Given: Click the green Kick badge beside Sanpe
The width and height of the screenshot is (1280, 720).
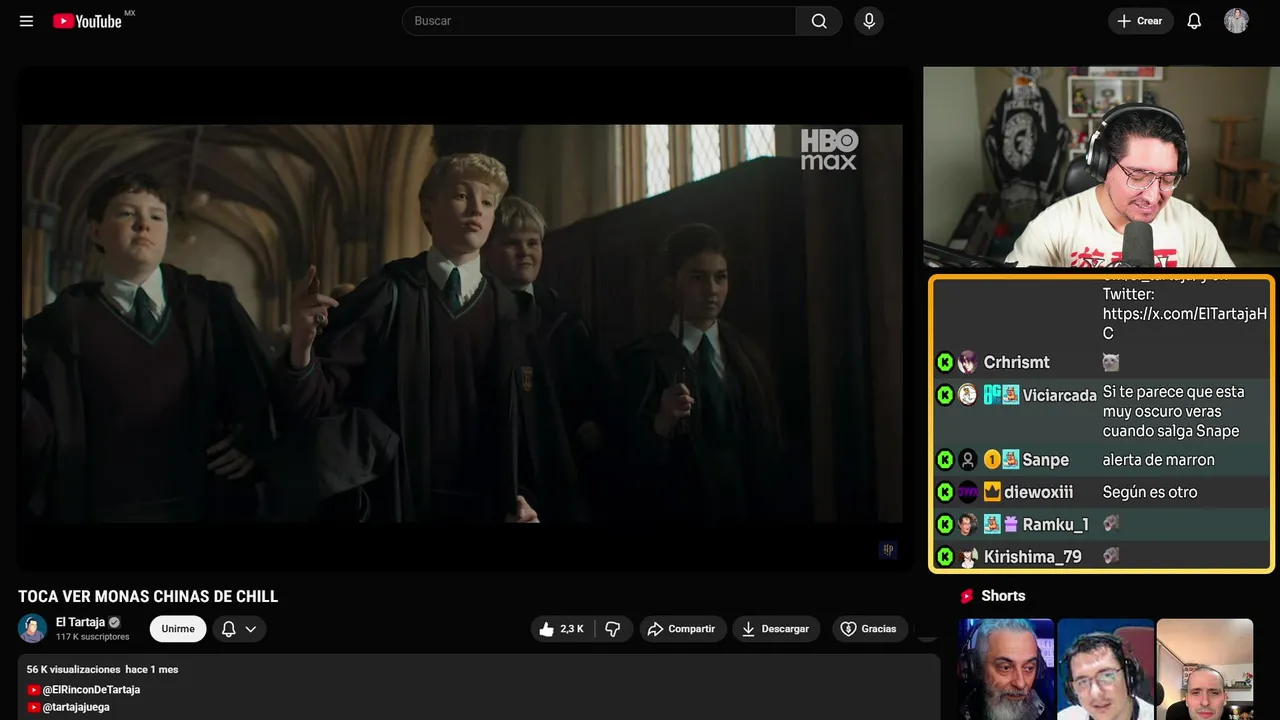Looking at the screenshot, I should click(x=945, y=460).
